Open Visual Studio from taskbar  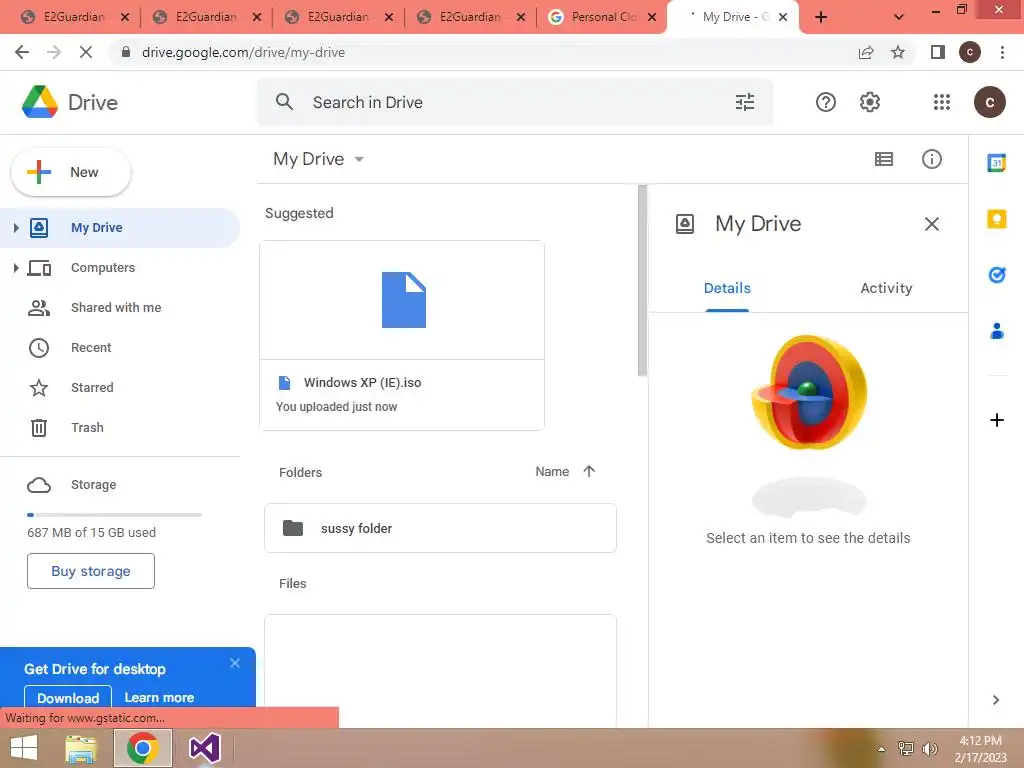point(204,748)
